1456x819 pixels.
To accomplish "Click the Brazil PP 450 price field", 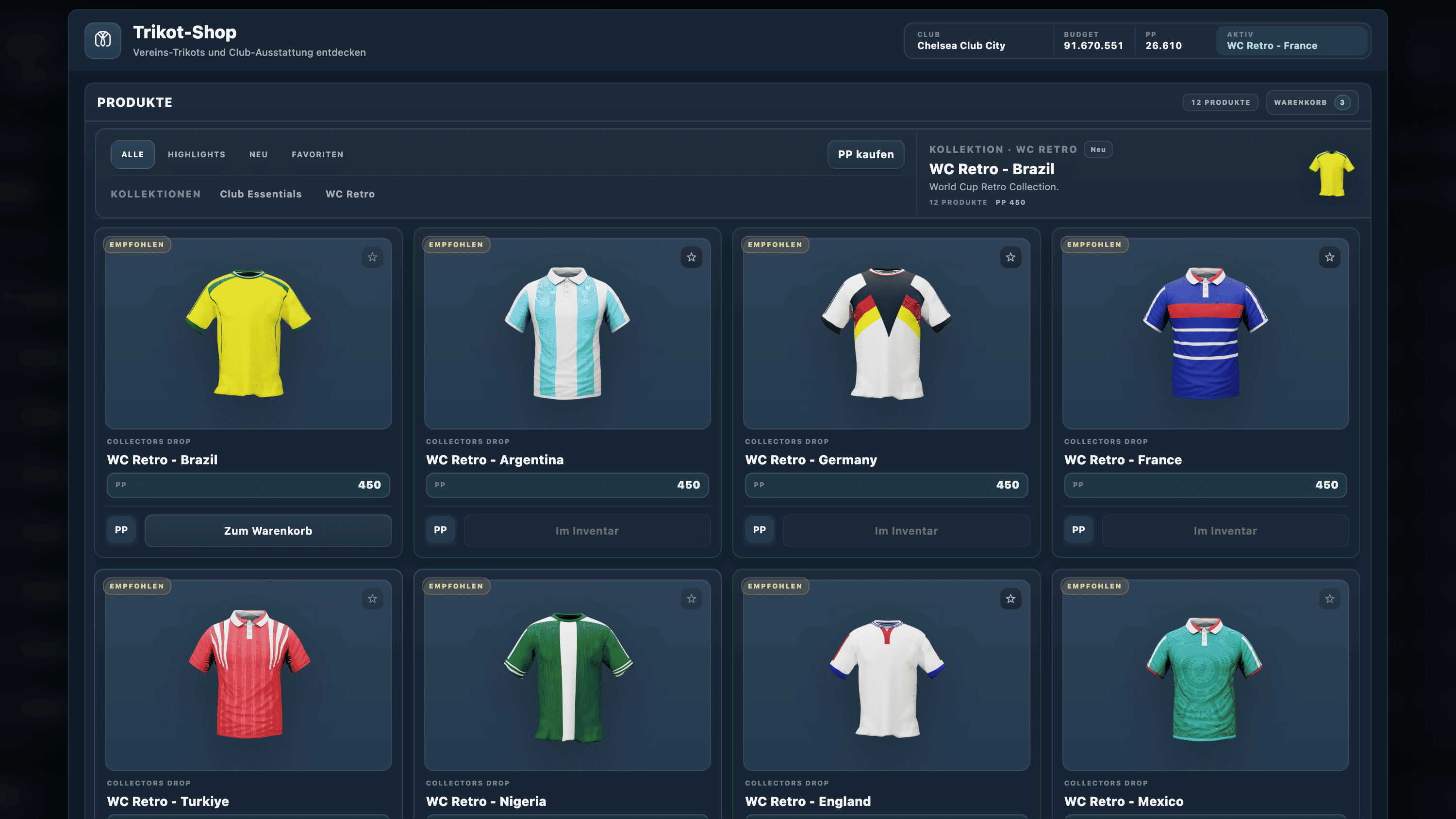I will pyautogui.click(x=248, y=485).
